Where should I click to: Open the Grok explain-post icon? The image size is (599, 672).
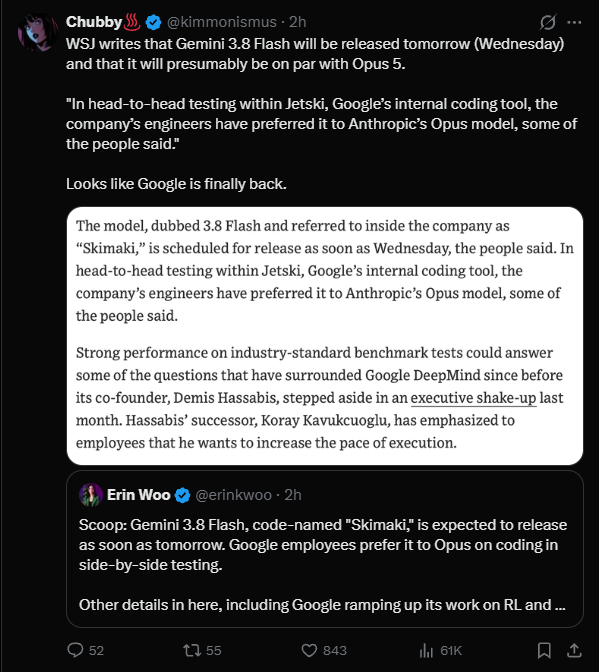click(x=548, y=22)
